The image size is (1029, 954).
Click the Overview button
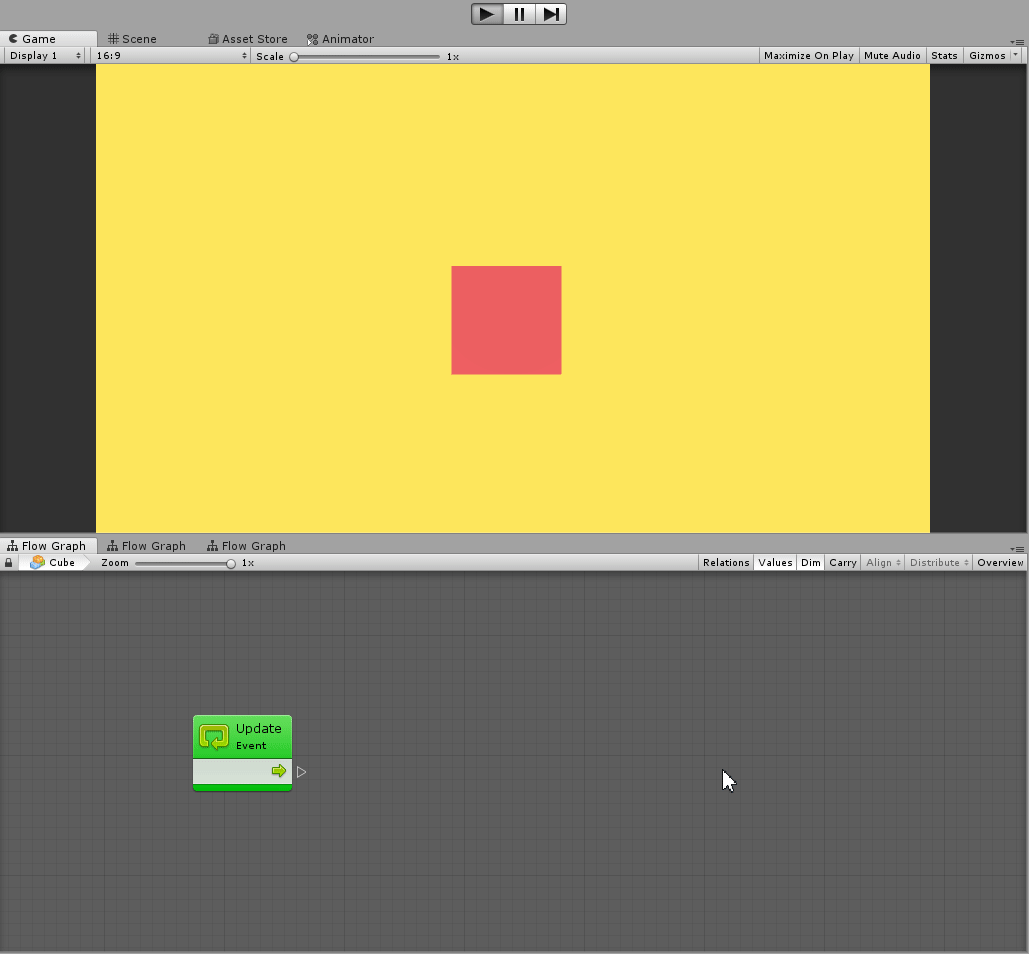pyautogui.click(x=1000, y=563)
